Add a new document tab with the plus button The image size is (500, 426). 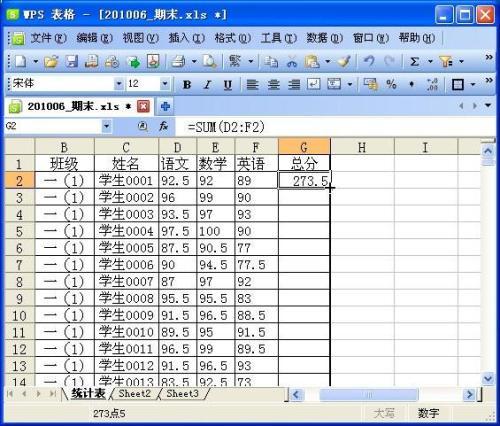(165, 107)
